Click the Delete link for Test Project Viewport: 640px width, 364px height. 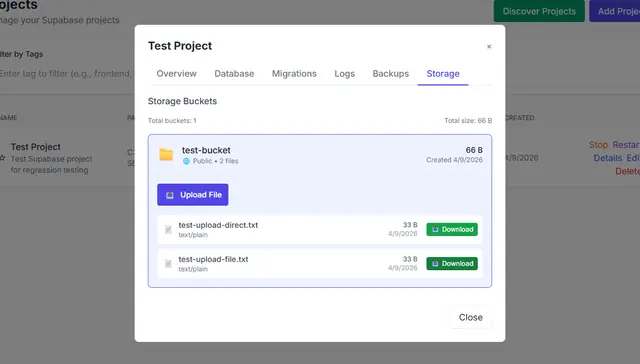tap(627, 171)
